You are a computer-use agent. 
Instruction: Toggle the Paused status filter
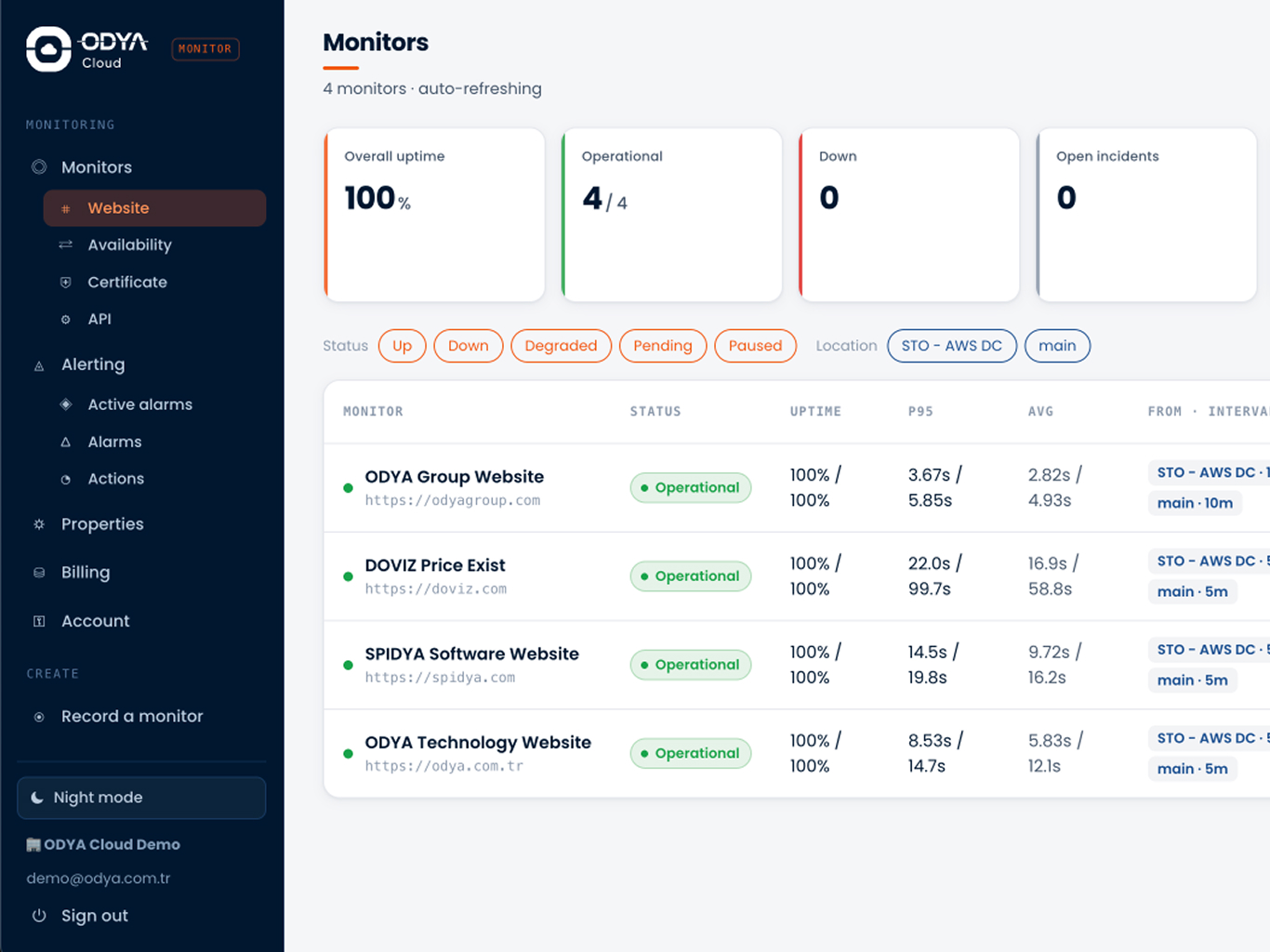click(x=755, y=346)
